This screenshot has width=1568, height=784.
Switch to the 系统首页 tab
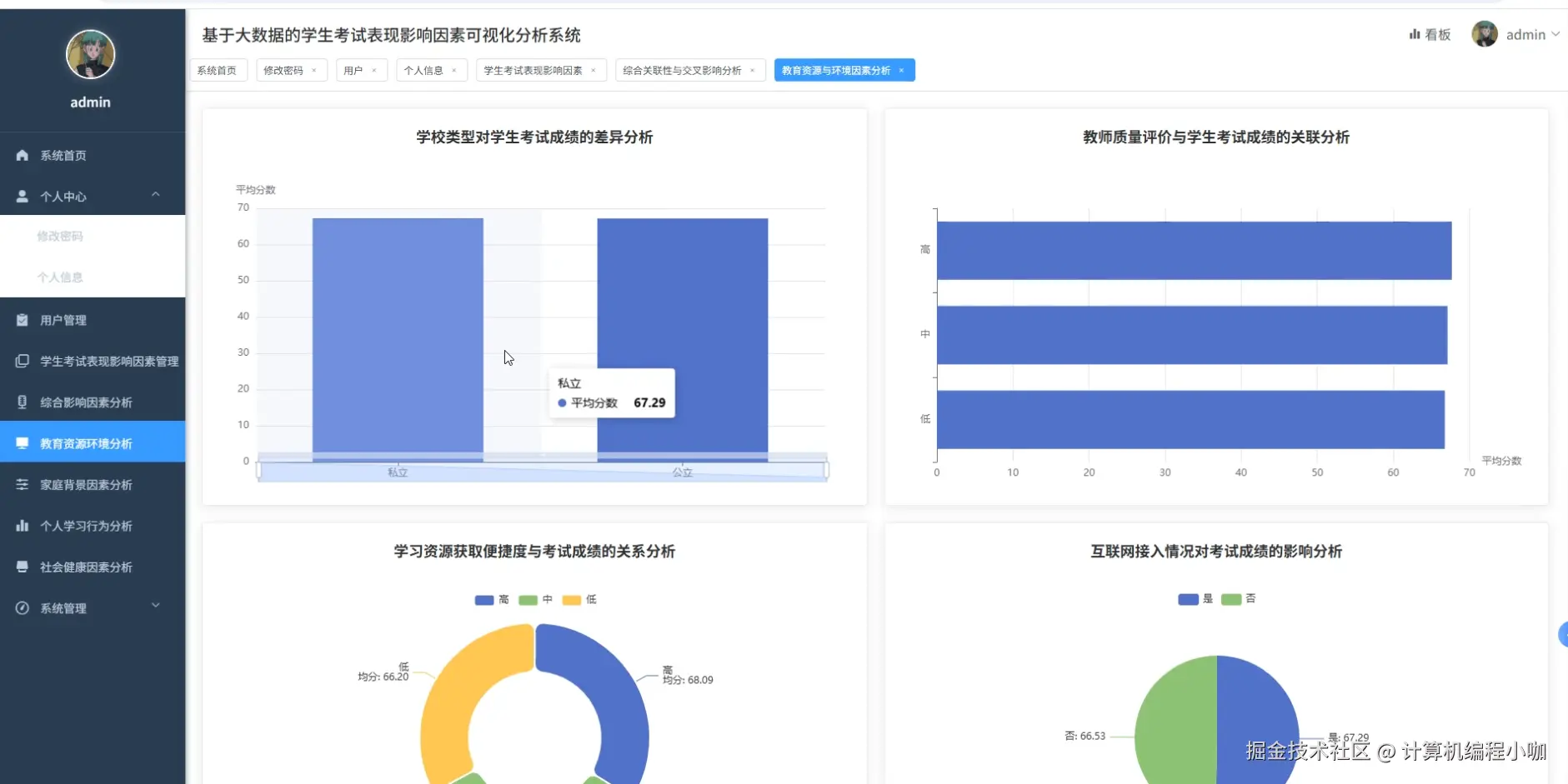click(218, 70)
